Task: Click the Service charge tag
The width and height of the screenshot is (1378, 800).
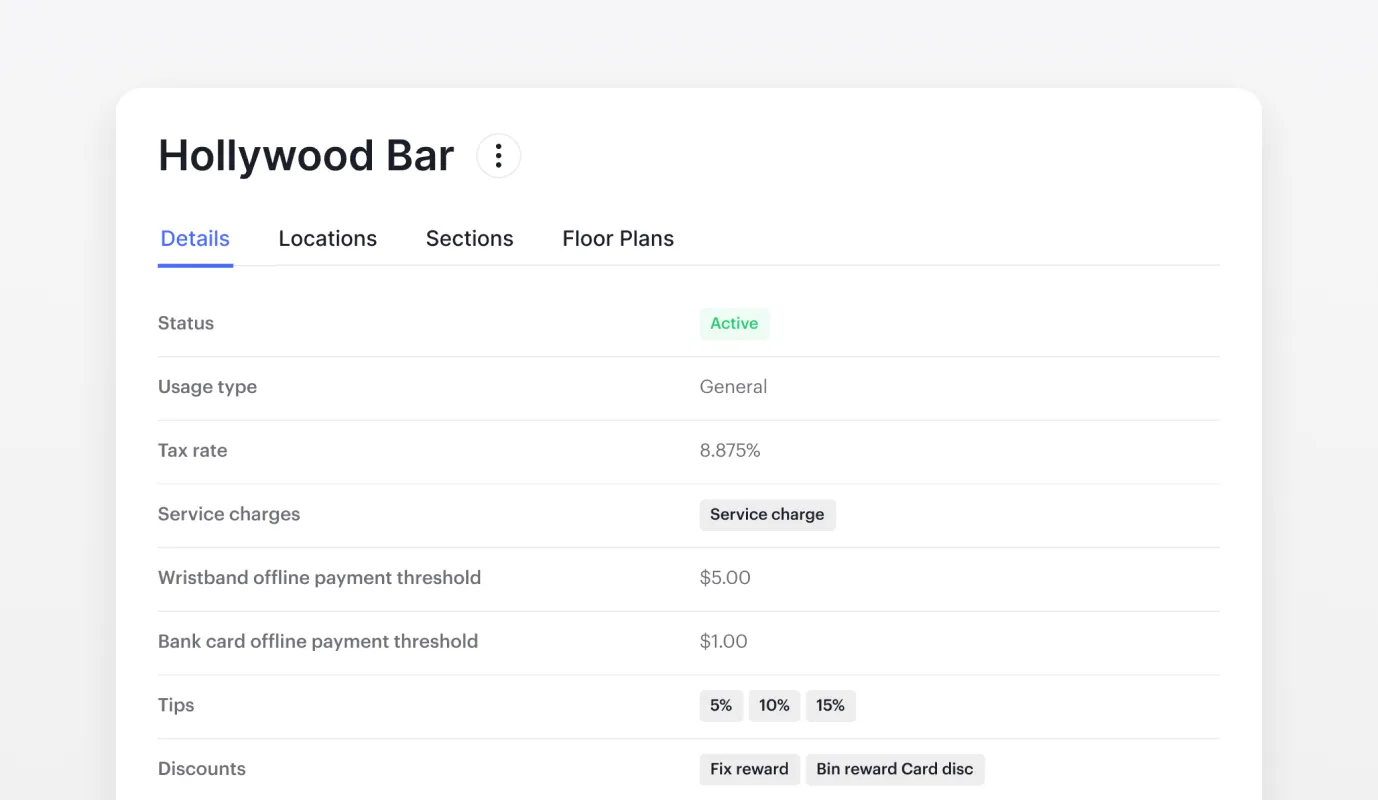Action: coord(767,515)
